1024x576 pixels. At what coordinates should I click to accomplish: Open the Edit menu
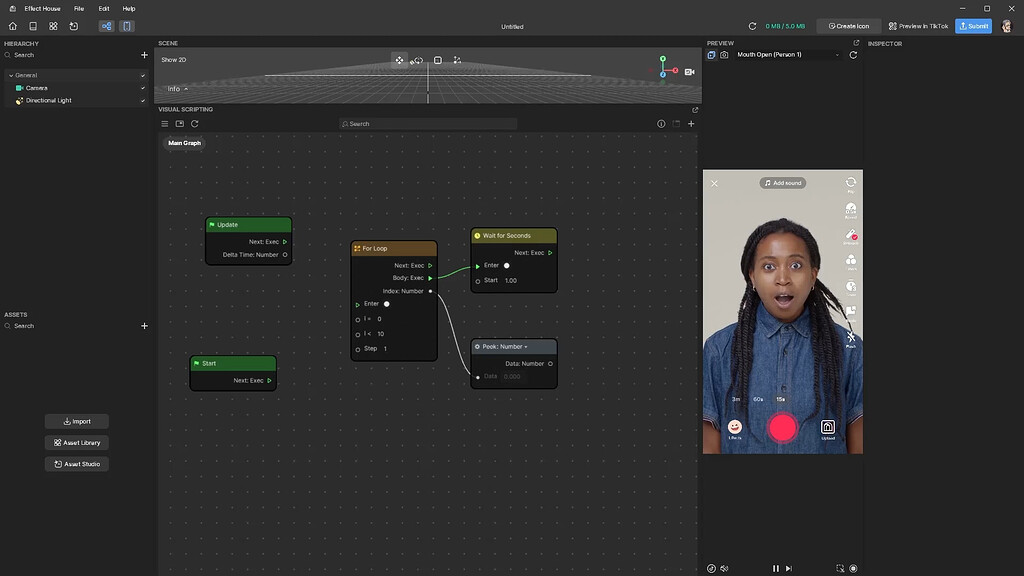[x=104, y=8]
